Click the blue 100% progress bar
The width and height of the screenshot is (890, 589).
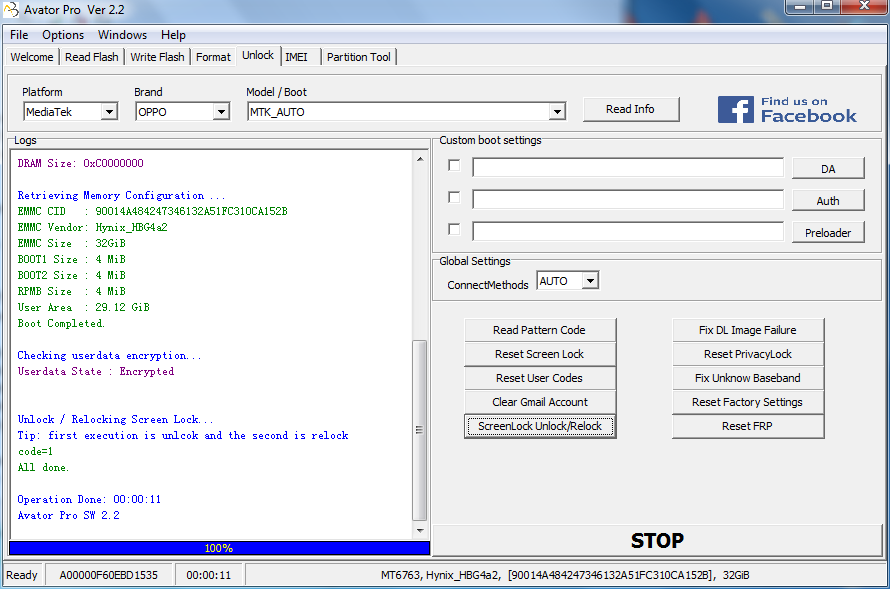[219, 548]
